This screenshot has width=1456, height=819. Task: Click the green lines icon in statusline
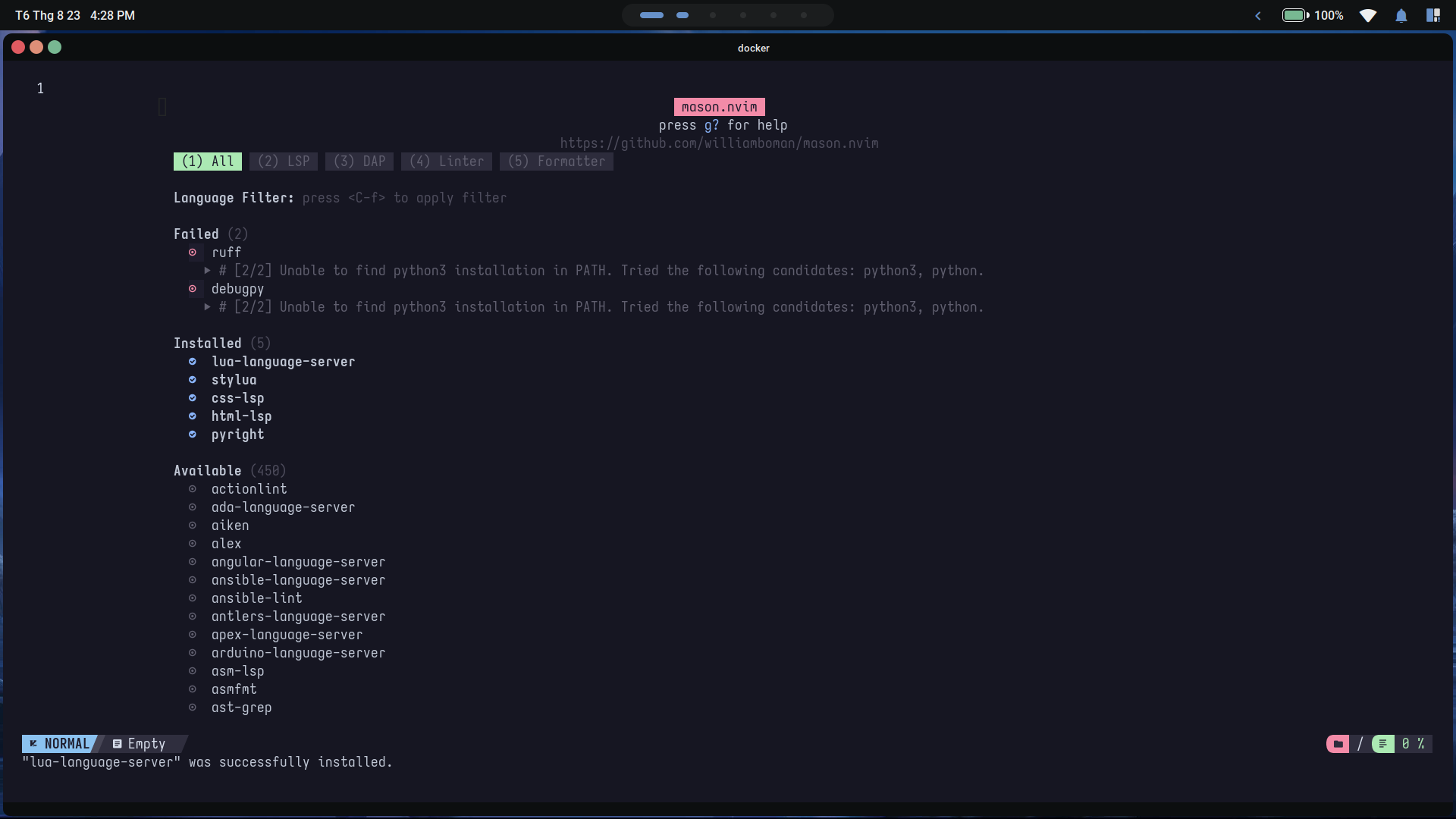pyautogui.click(x=1382, y=744)
